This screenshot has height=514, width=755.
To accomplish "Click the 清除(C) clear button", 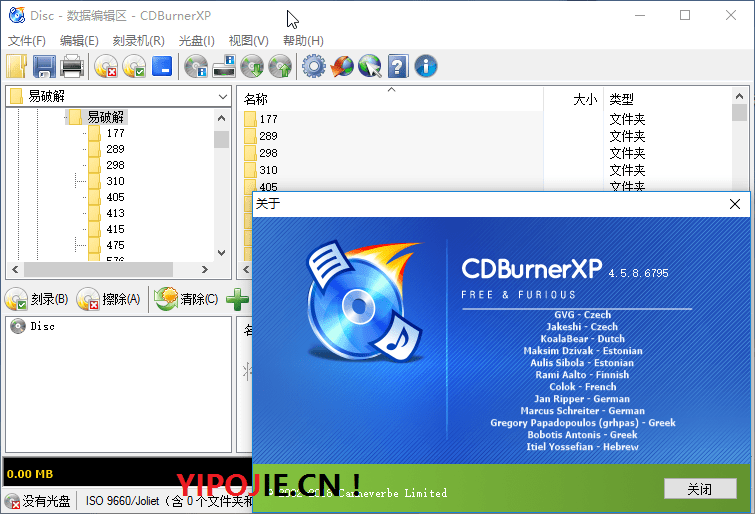I will [x=186, y=299].
